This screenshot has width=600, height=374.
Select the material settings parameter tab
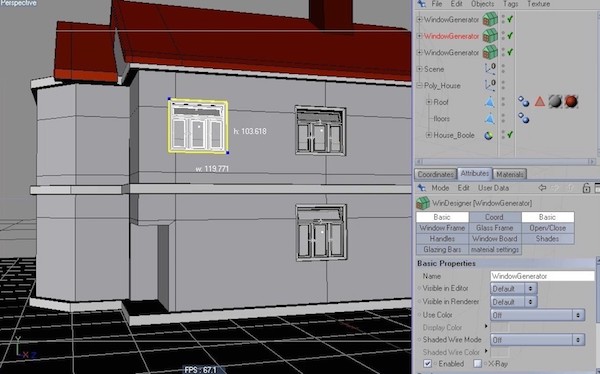pyautogui.click(x=495, y=249)
